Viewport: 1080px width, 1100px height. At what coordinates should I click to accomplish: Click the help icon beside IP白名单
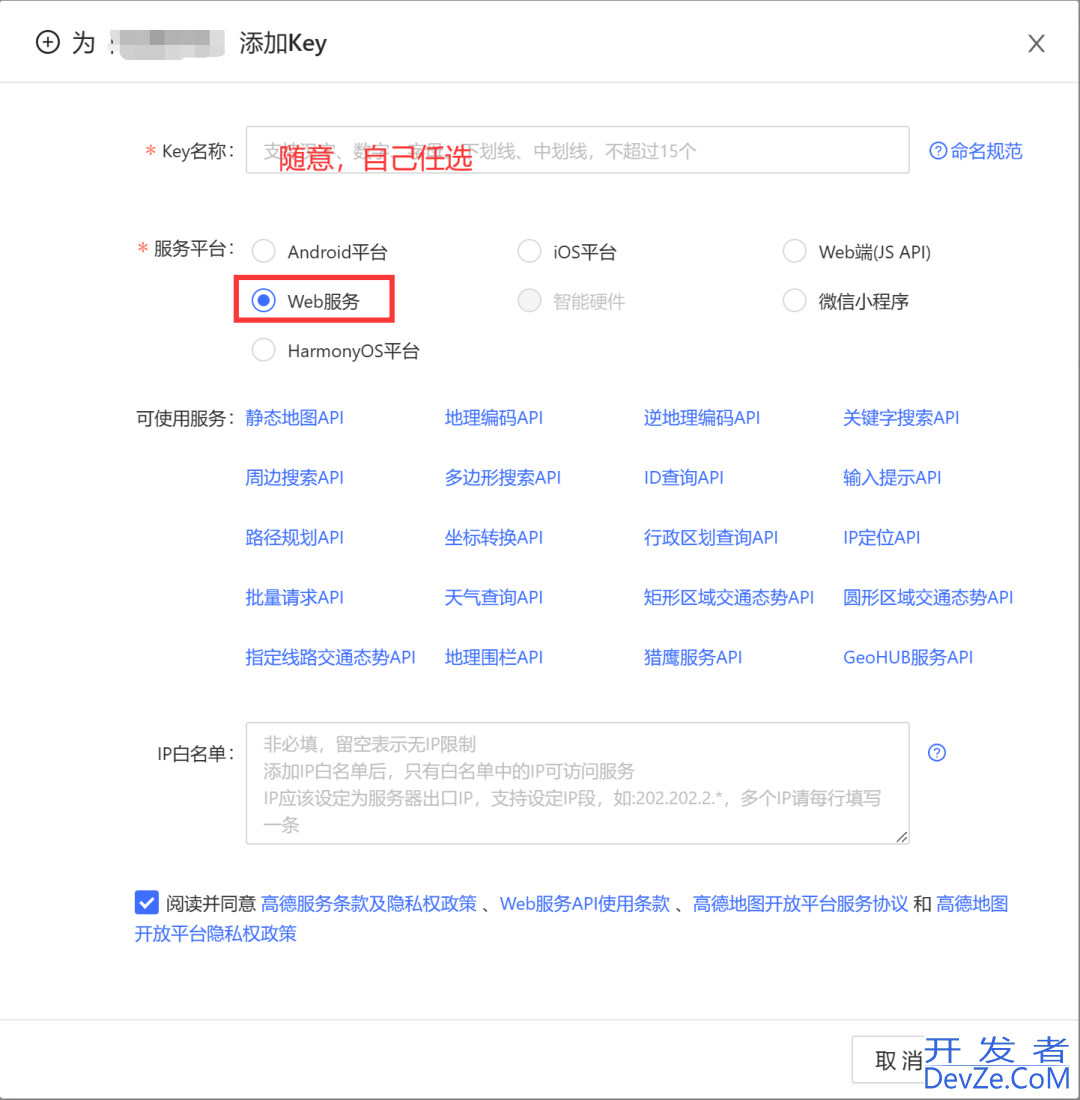[x=937, y=753]
